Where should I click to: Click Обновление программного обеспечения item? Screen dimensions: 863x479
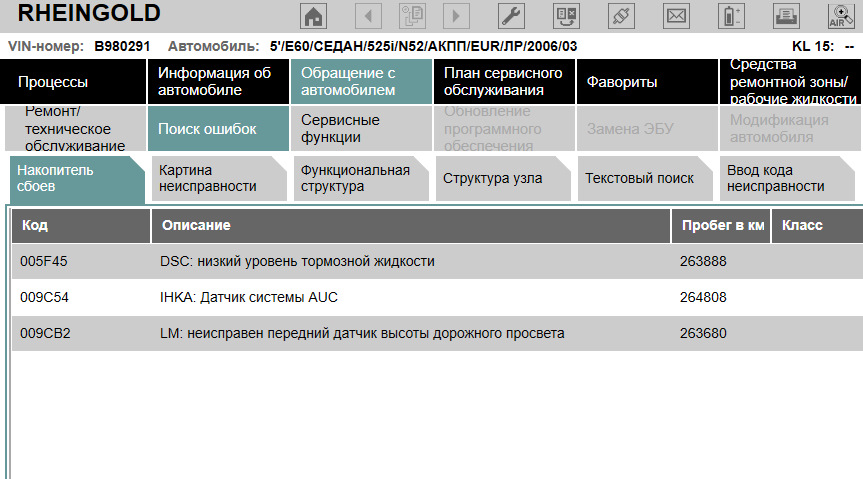click(505, 128)
